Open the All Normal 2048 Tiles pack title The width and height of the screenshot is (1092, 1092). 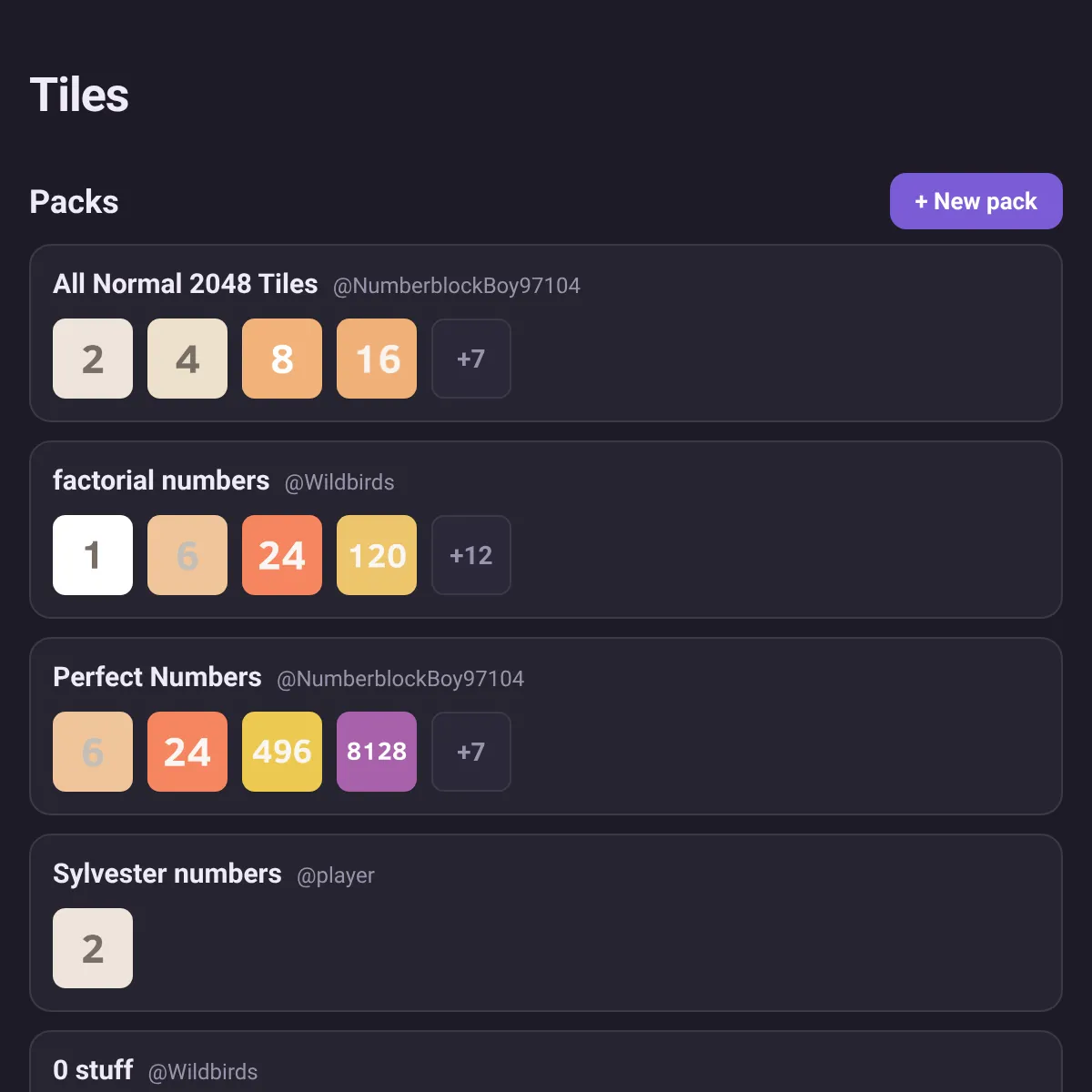point(186,284)
